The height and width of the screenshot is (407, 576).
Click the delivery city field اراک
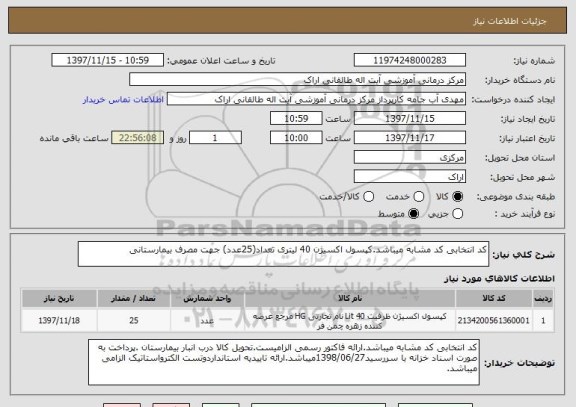click(410, 177)
